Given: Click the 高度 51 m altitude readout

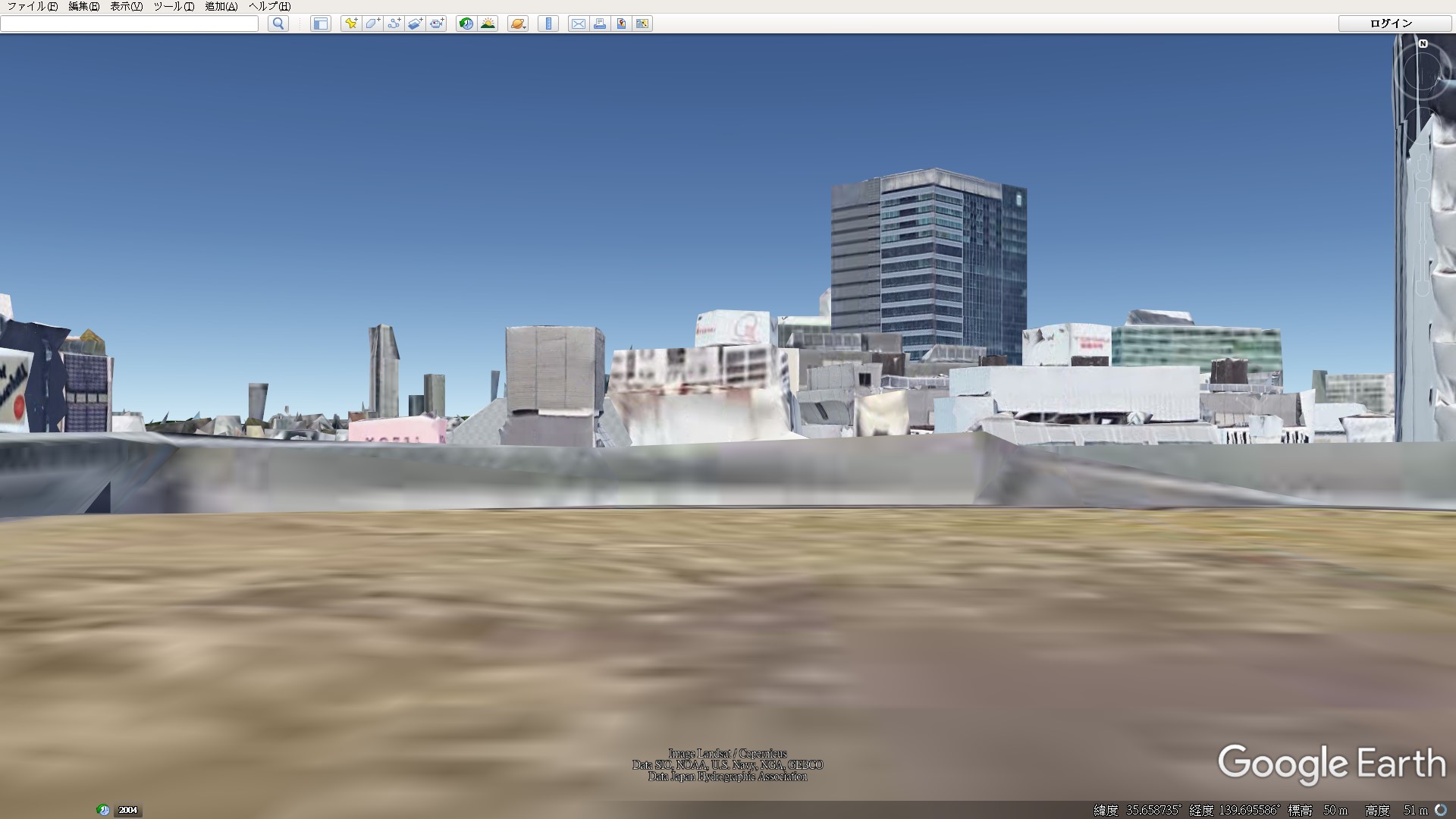Looking at the screenshot, I should tap(1396, 810).
